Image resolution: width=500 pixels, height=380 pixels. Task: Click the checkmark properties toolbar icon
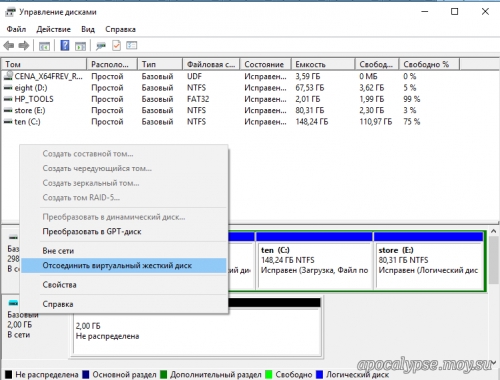click(x=116, y=45)
